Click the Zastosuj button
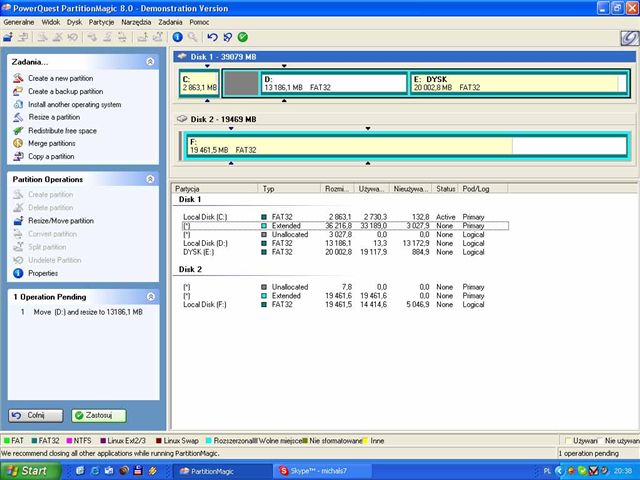The image size is (640, 480). coord(99,416)
